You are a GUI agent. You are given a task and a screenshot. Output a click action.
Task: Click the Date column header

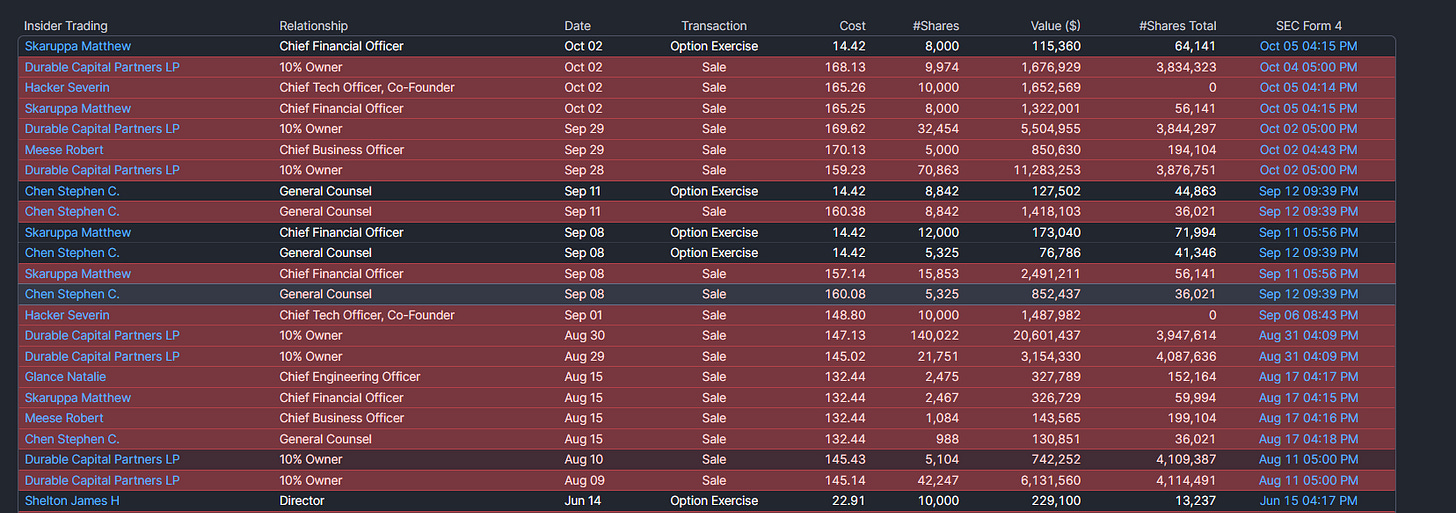point(578,26)
